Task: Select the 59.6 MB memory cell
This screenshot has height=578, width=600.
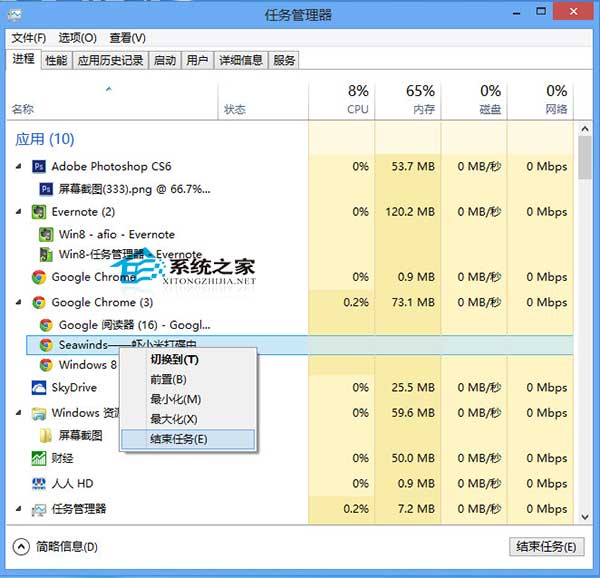Action: coord(413,413)
